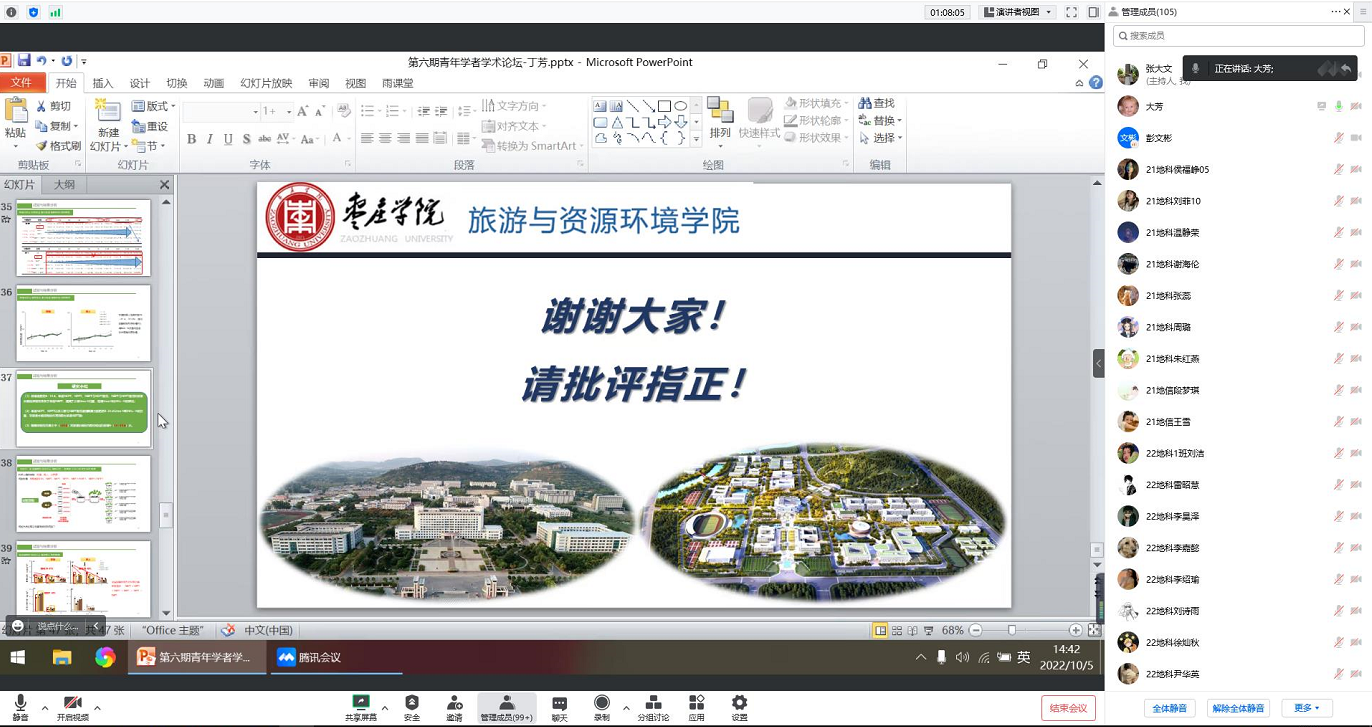Expand the 演讲者视图 view dropdown
Screen dimensions: 1372x727
(x=1017, y=12)
